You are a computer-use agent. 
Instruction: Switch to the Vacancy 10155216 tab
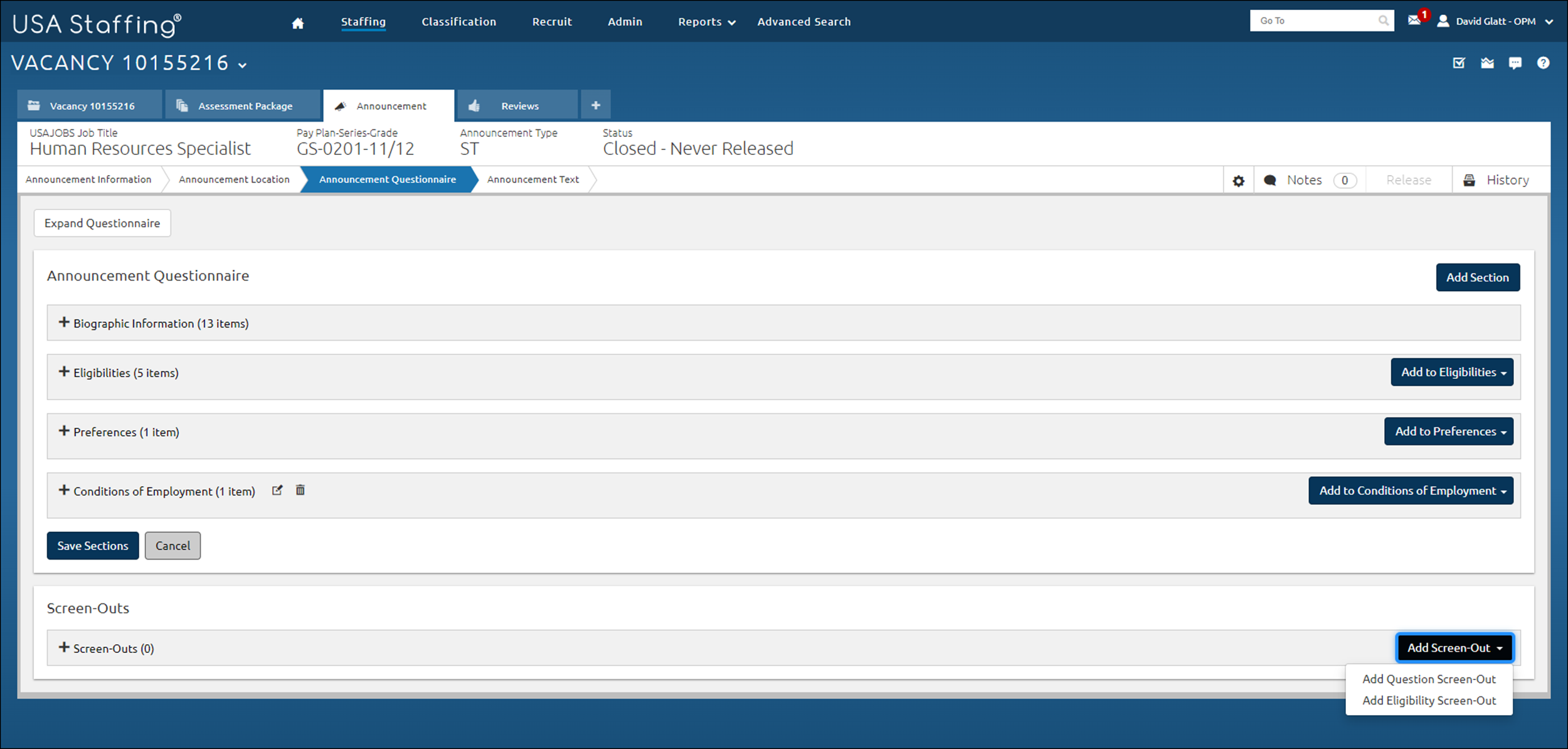point(90,105)
